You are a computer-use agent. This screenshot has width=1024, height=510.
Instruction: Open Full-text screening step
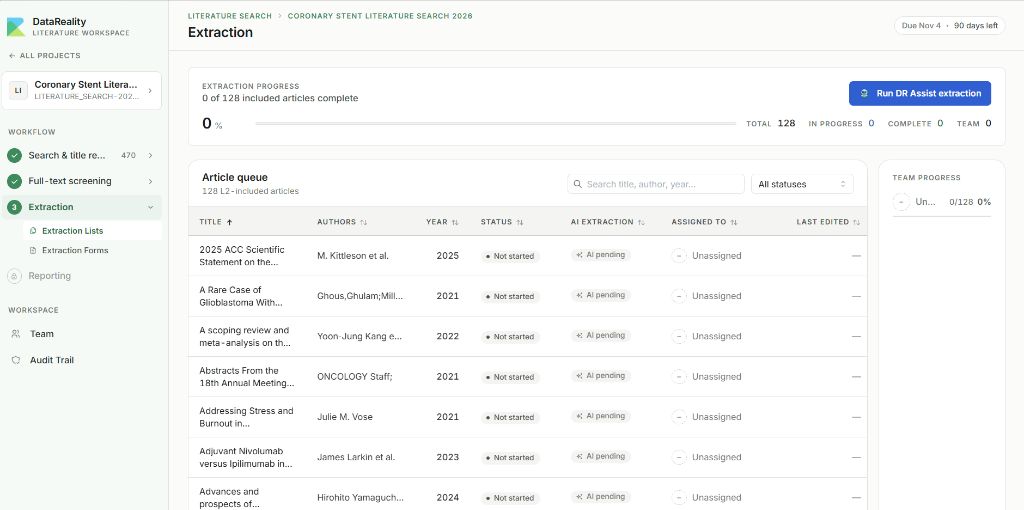pos(82,181)
